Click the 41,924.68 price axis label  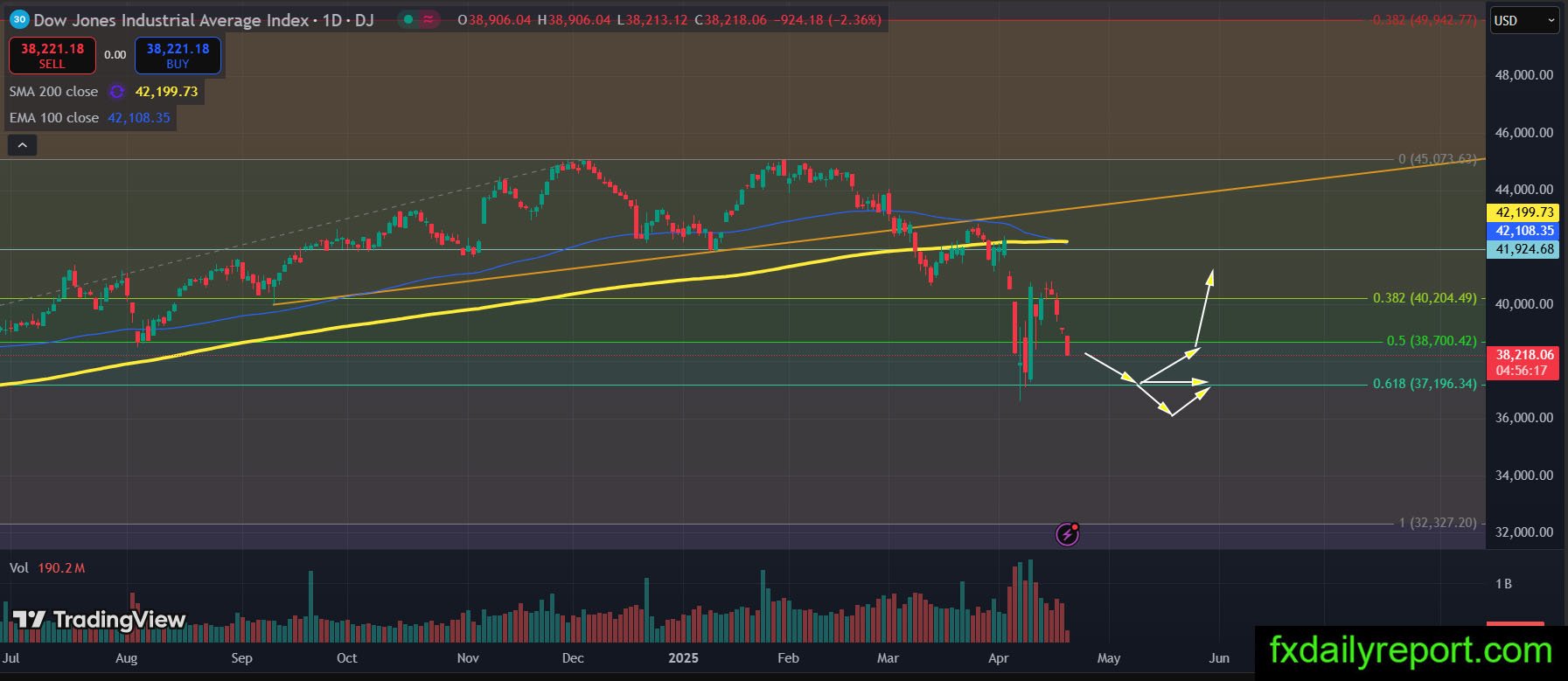coord(1524,249)
